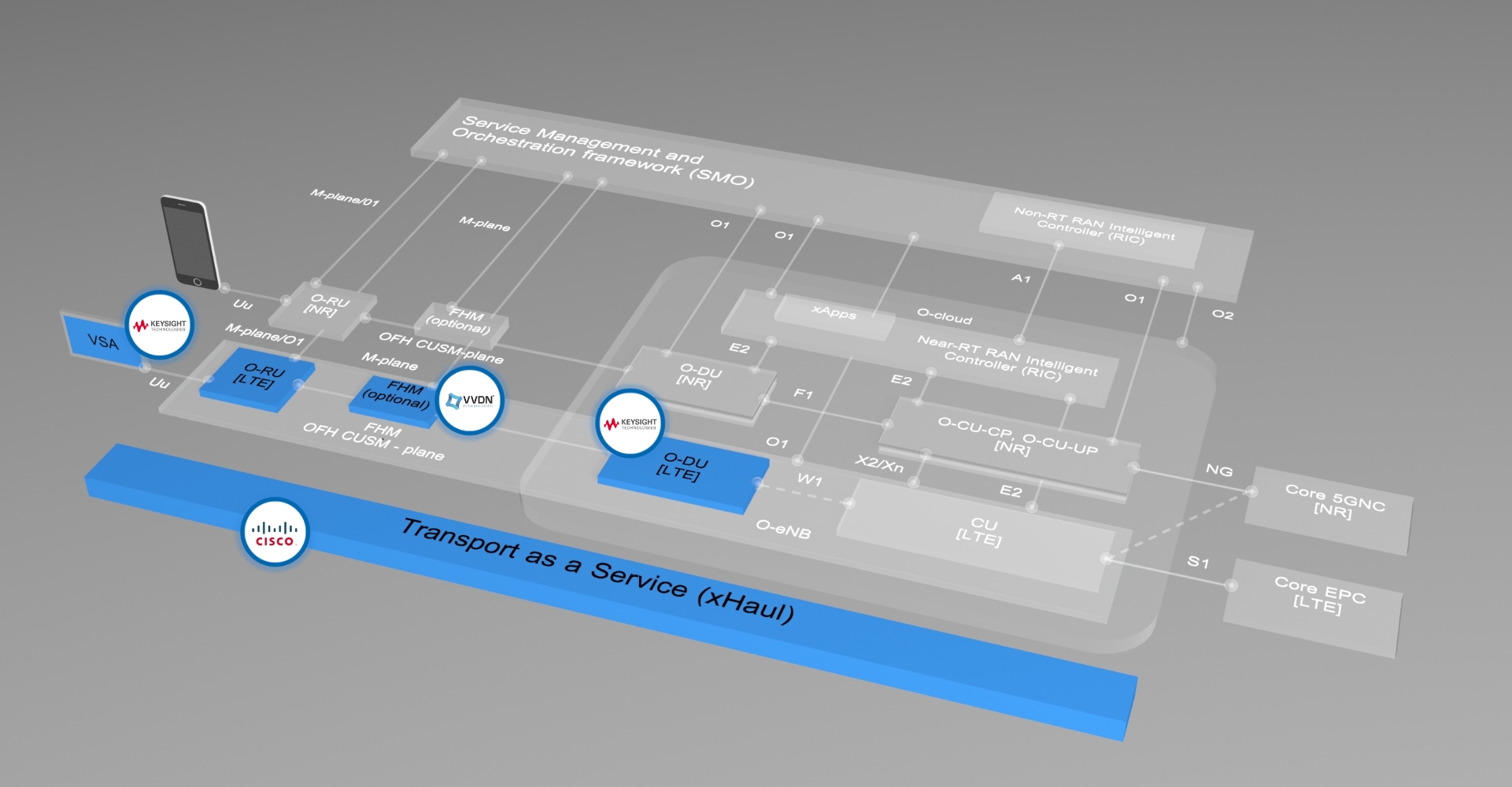Click the O2 interface label

[x=1222, y=314]
